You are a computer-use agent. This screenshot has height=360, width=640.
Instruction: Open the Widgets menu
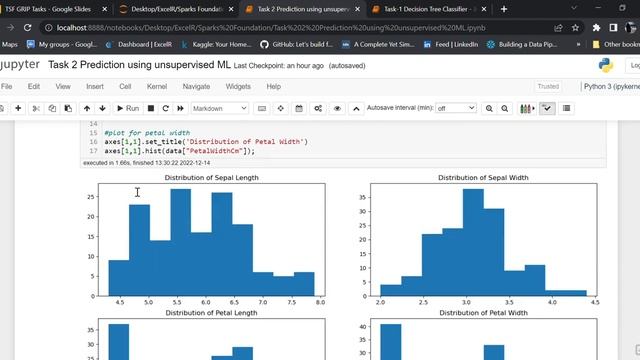pyautogui.click(x=238, y=87)
